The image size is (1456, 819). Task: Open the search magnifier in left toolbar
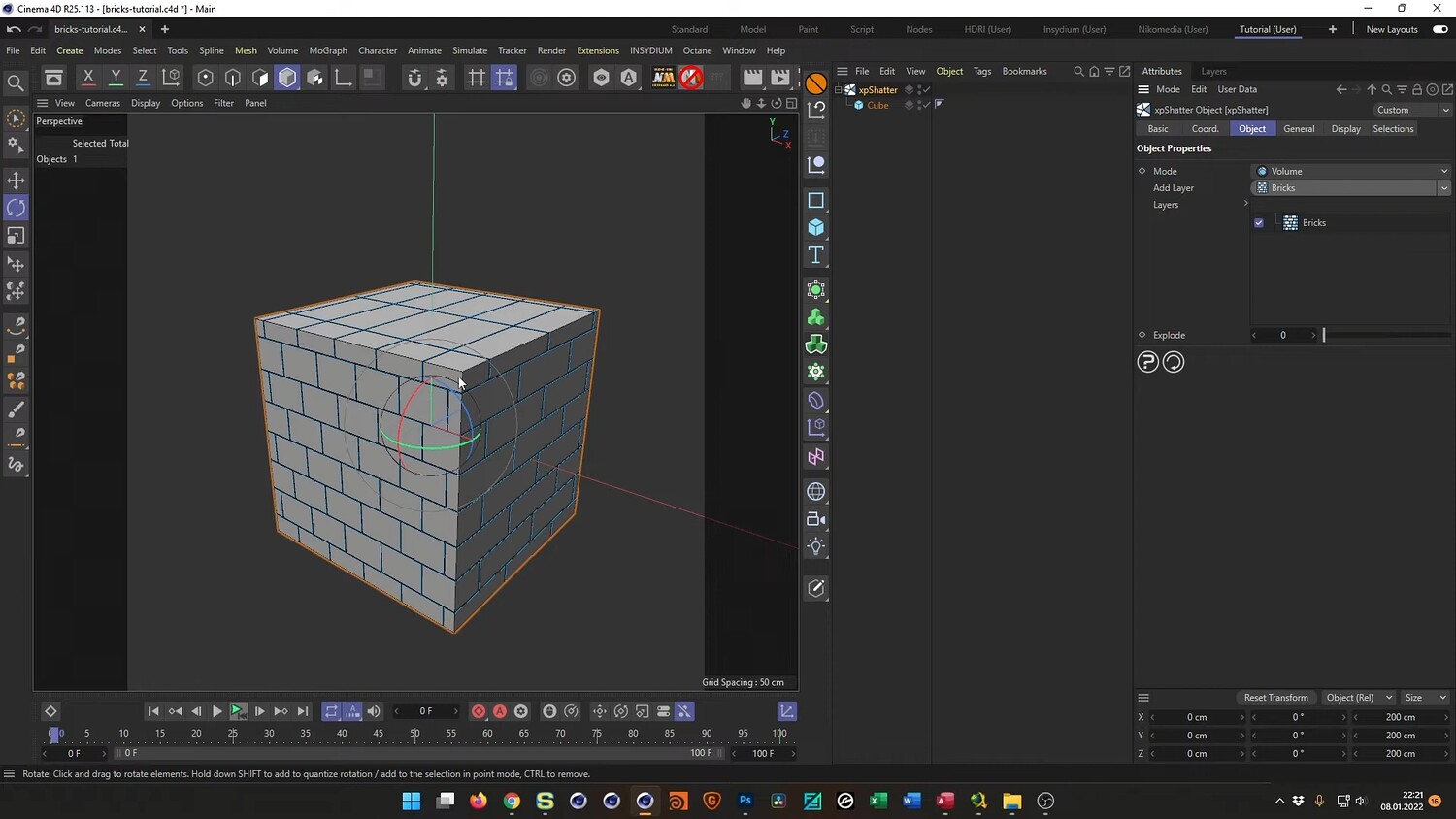point(16,83)
